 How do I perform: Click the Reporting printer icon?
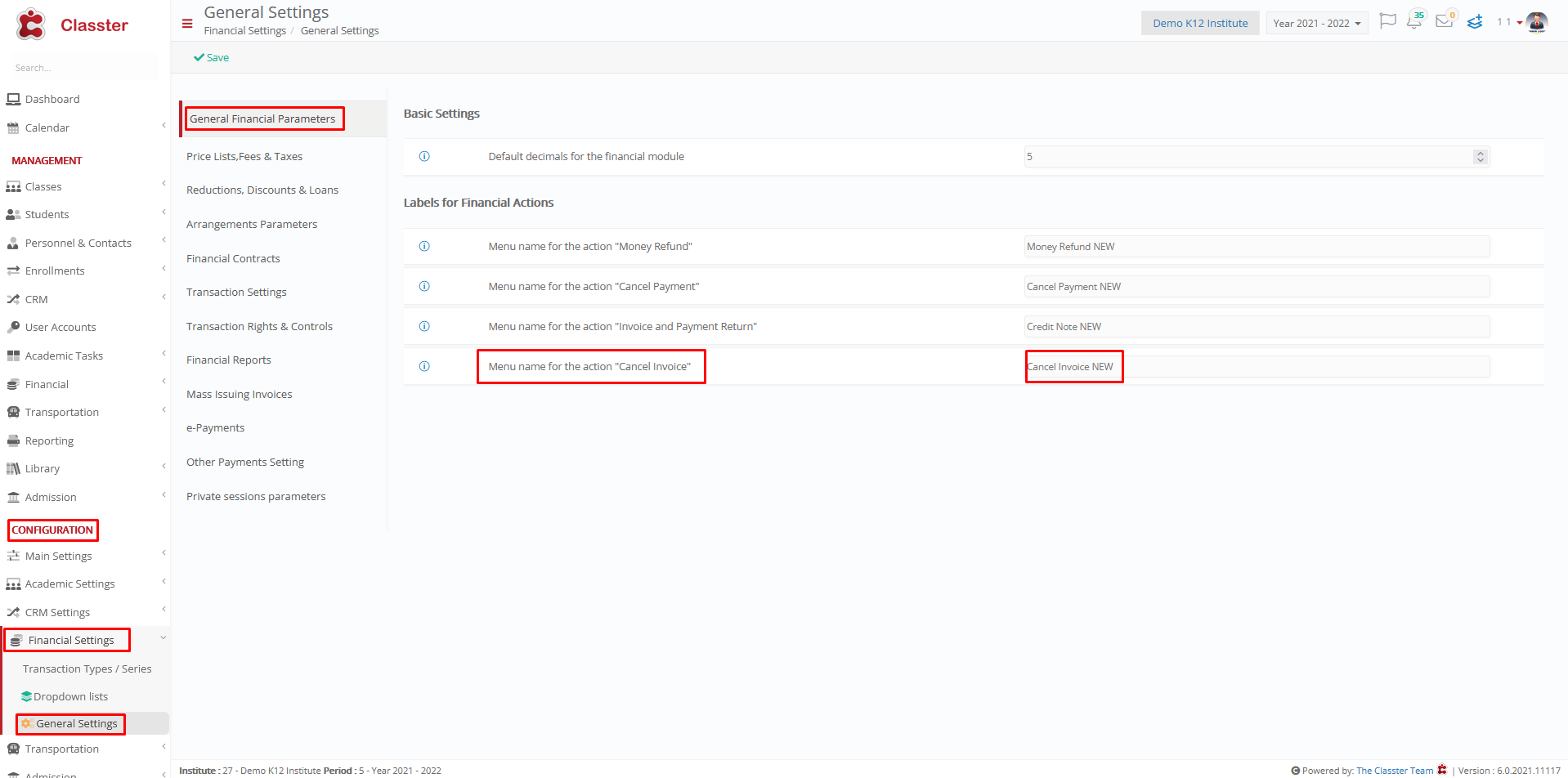coord(13,440)
